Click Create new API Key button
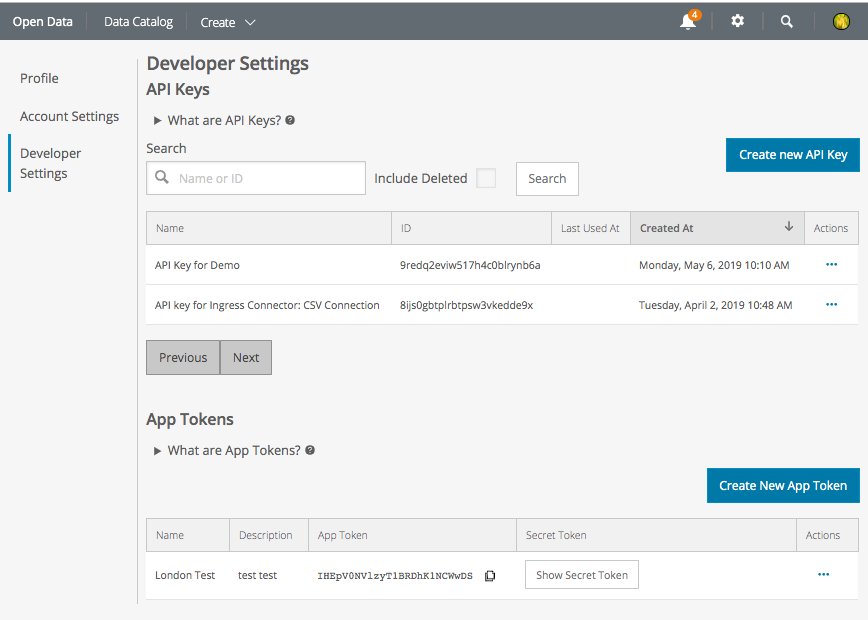The height and width of the screenshot is (620, 868). tap(793, 155)
